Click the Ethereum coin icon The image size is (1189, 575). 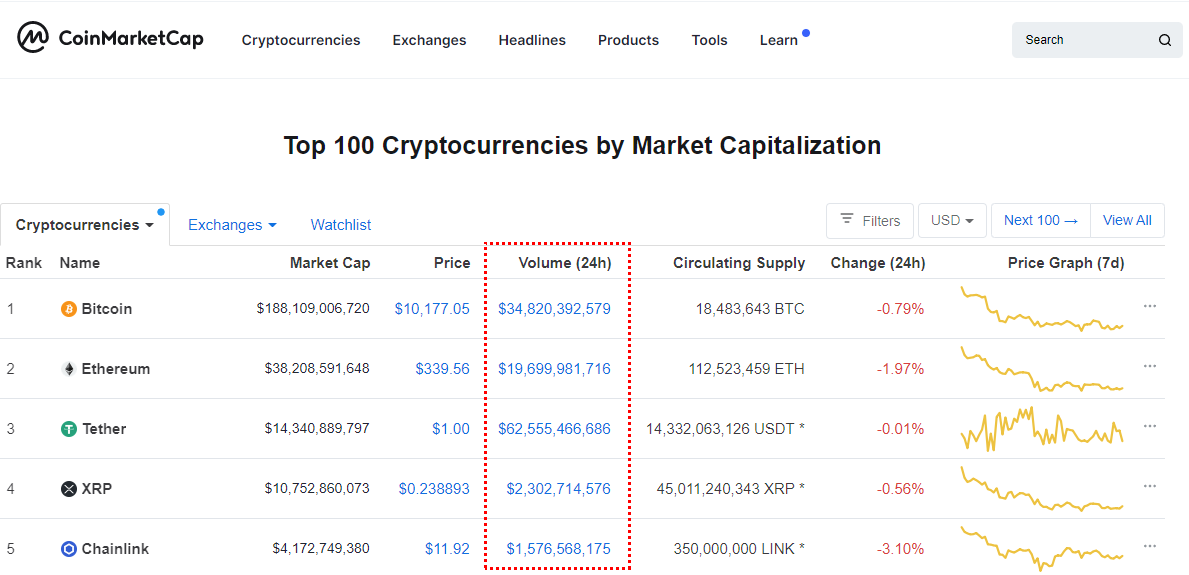(x=69, y=369)
